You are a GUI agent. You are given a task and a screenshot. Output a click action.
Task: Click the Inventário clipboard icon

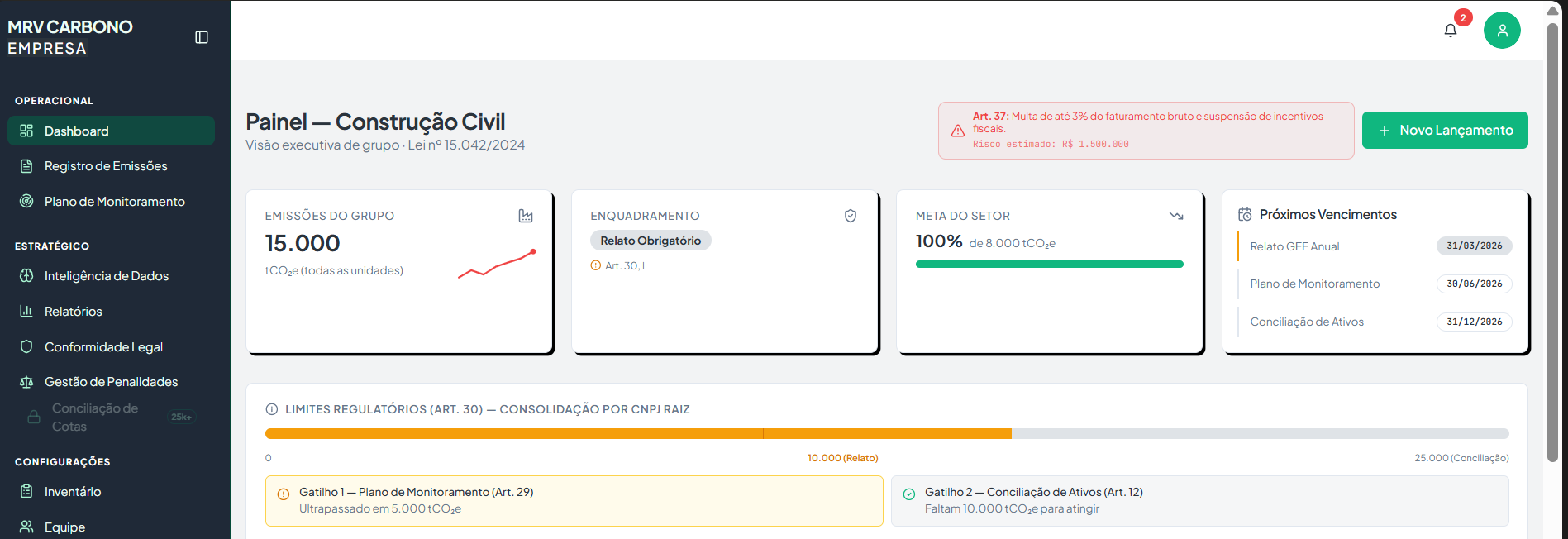point(26,492)
